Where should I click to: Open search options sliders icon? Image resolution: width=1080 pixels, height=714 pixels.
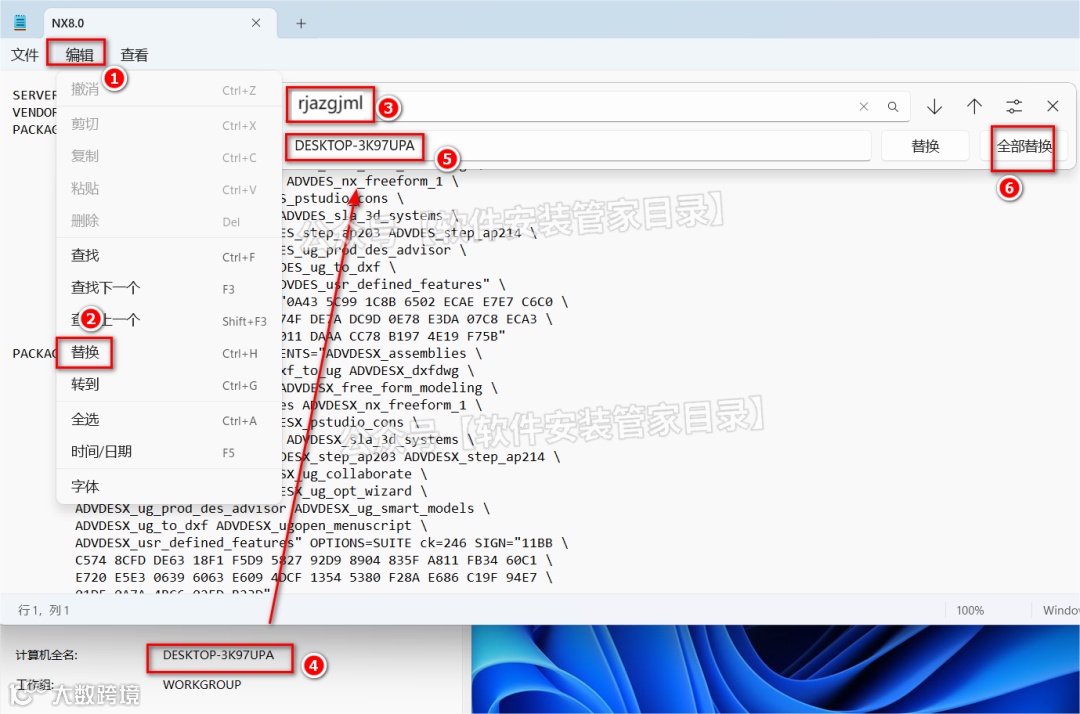click(x=1014, y=106)
